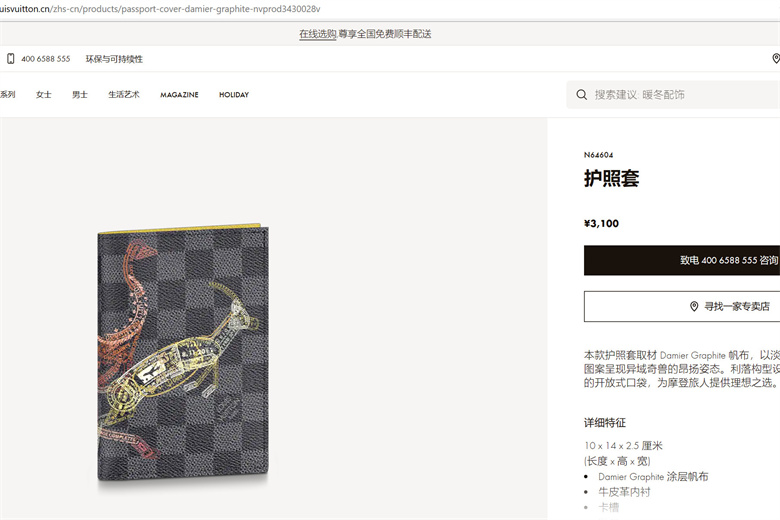The height and width of the screenshot is (520, 780).
Task: Open the 男士 menu
Action: [x=80, y=95]
